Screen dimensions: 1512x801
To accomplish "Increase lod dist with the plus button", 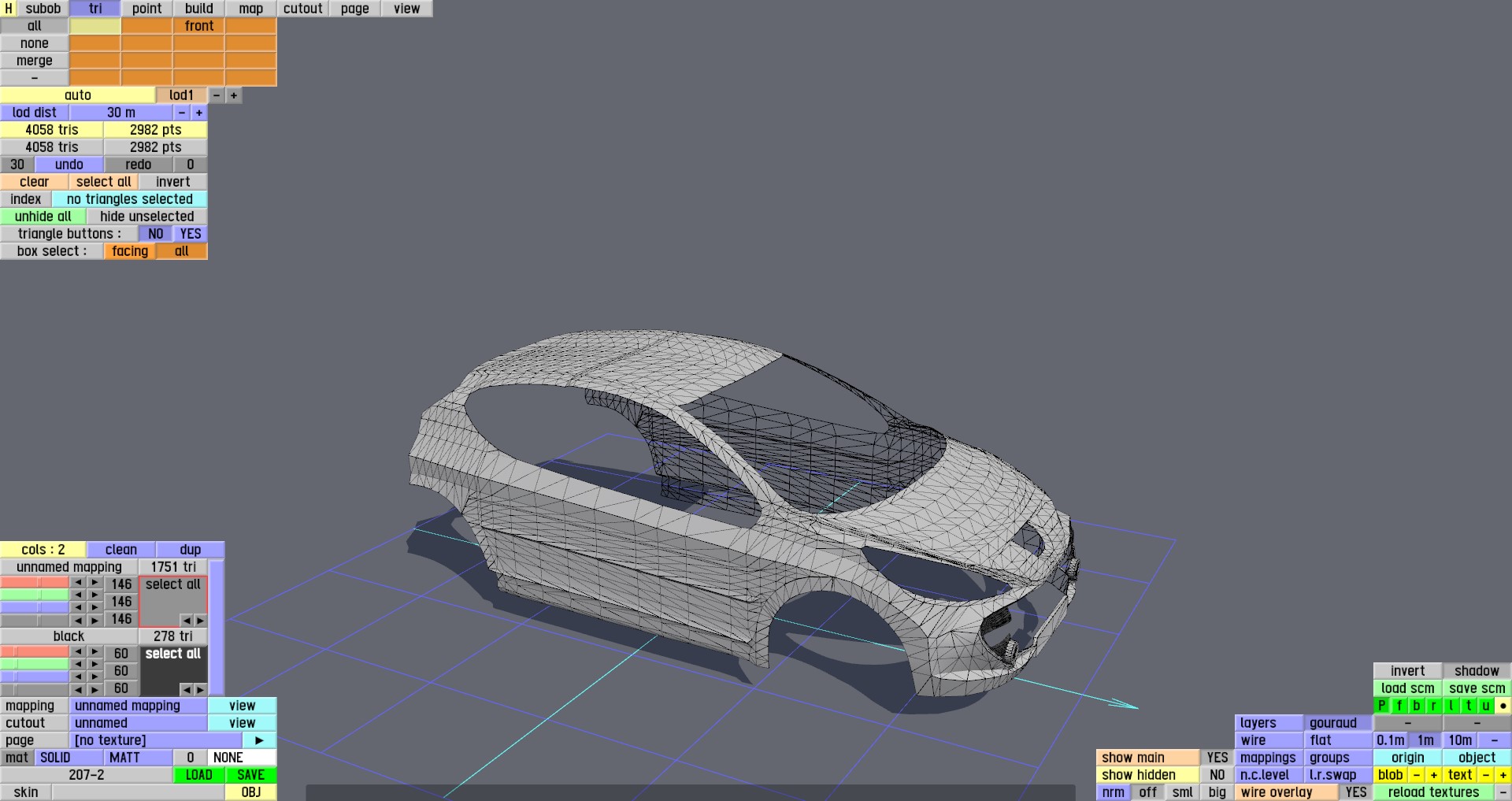I will click(x=198, y=113).
